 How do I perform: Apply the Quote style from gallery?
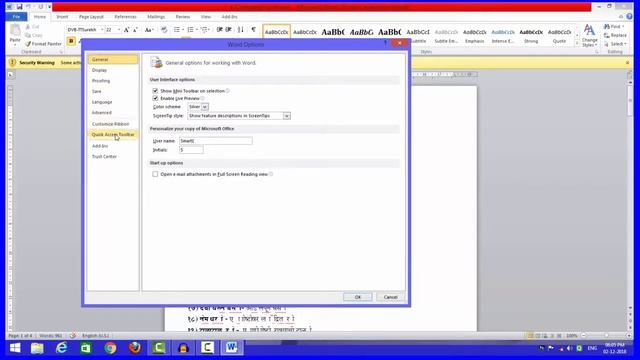[x=559, y=36]
